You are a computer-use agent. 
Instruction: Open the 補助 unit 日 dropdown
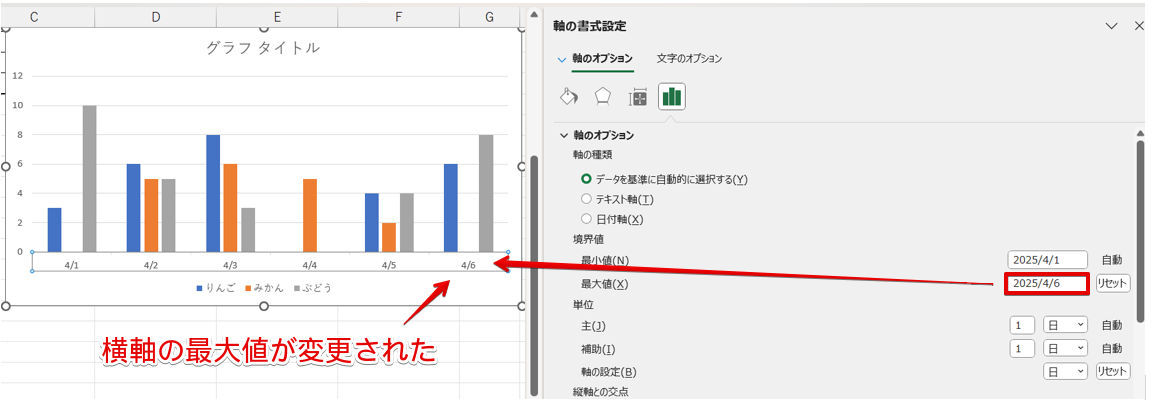click(1065, 348)
